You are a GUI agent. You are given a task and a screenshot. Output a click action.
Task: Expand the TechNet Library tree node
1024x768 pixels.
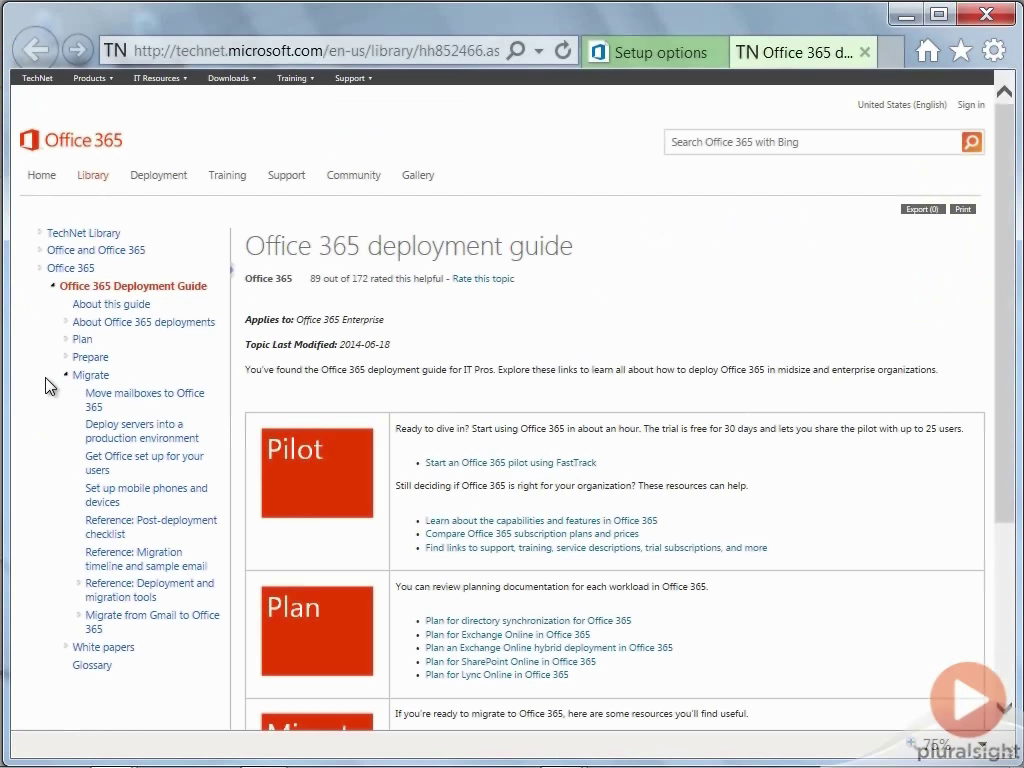point(40,232)
